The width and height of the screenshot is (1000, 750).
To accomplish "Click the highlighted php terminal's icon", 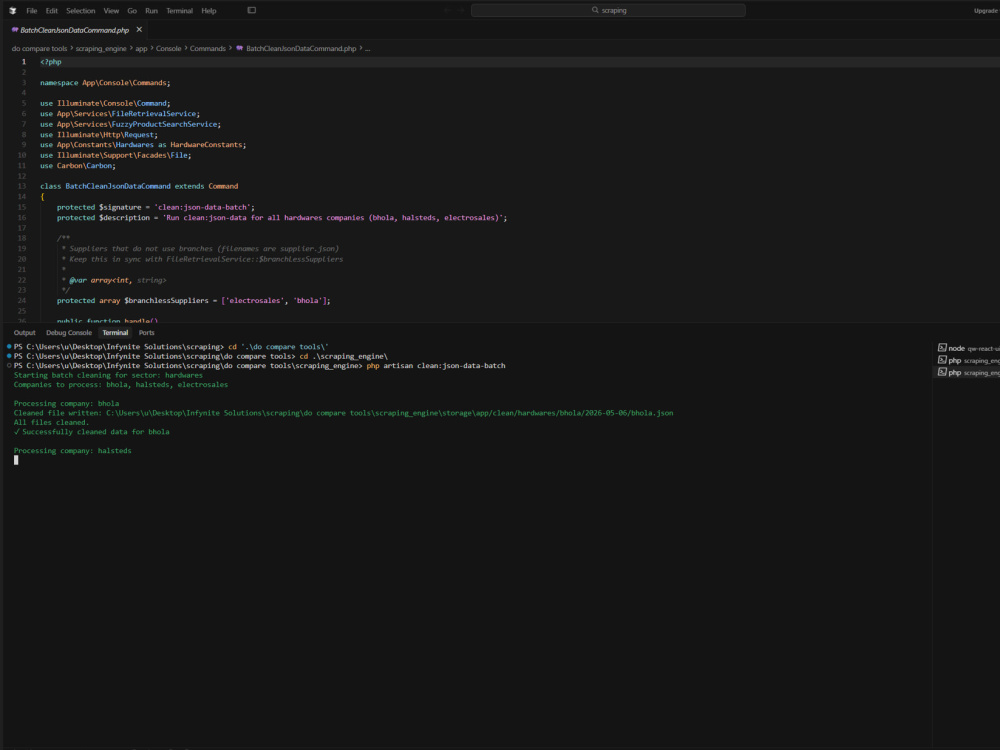I will pos(942,372).
